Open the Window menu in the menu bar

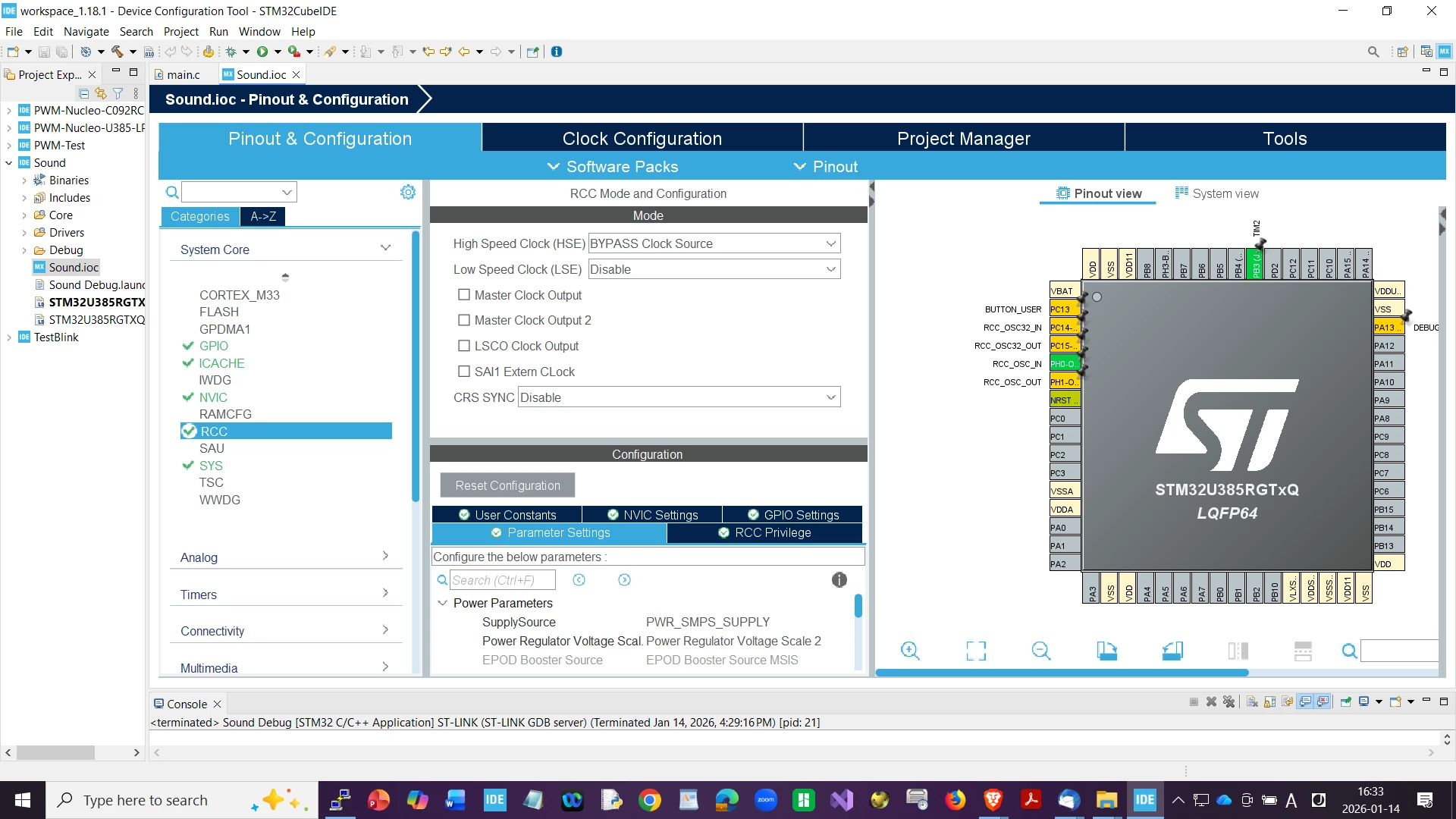(x=259, y=31)
